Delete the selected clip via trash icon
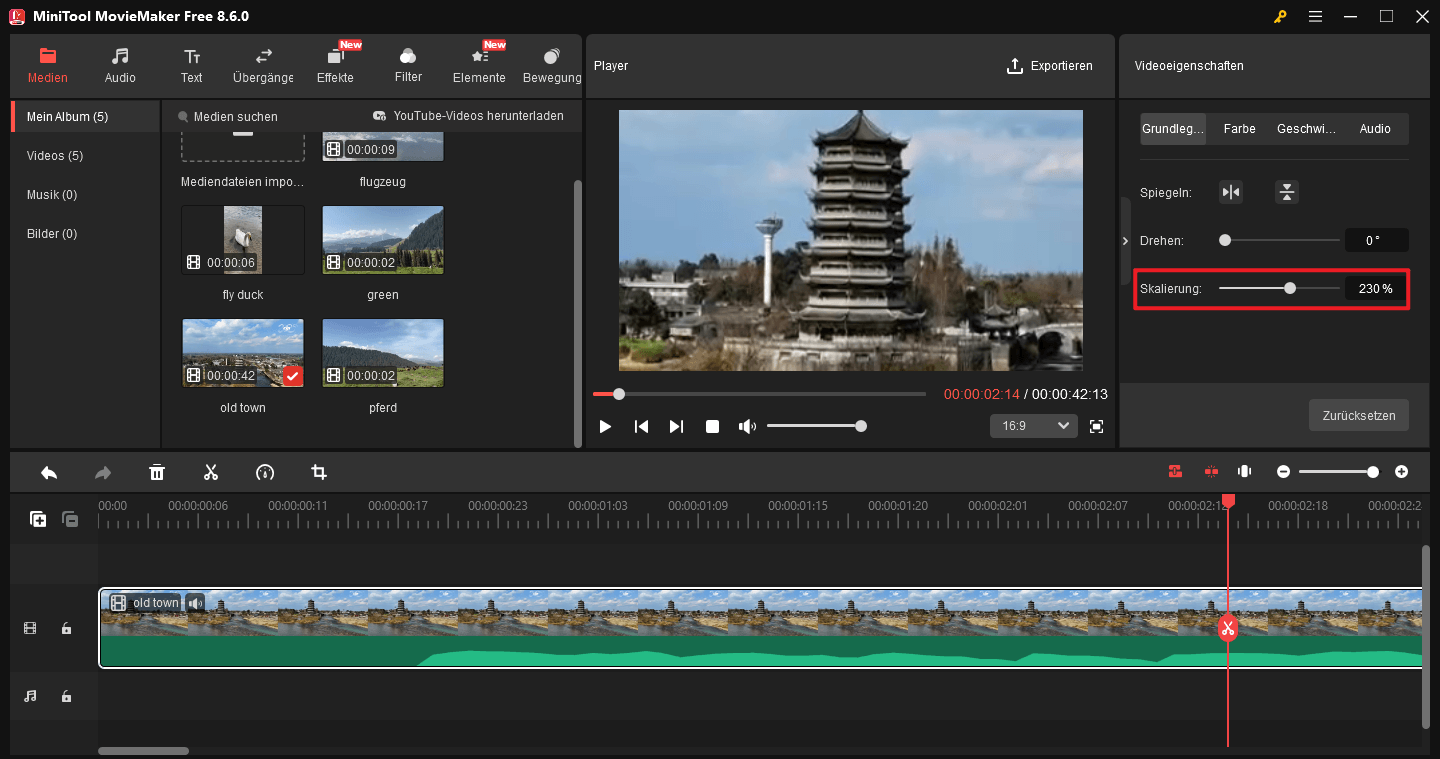 tap(157, 472)
